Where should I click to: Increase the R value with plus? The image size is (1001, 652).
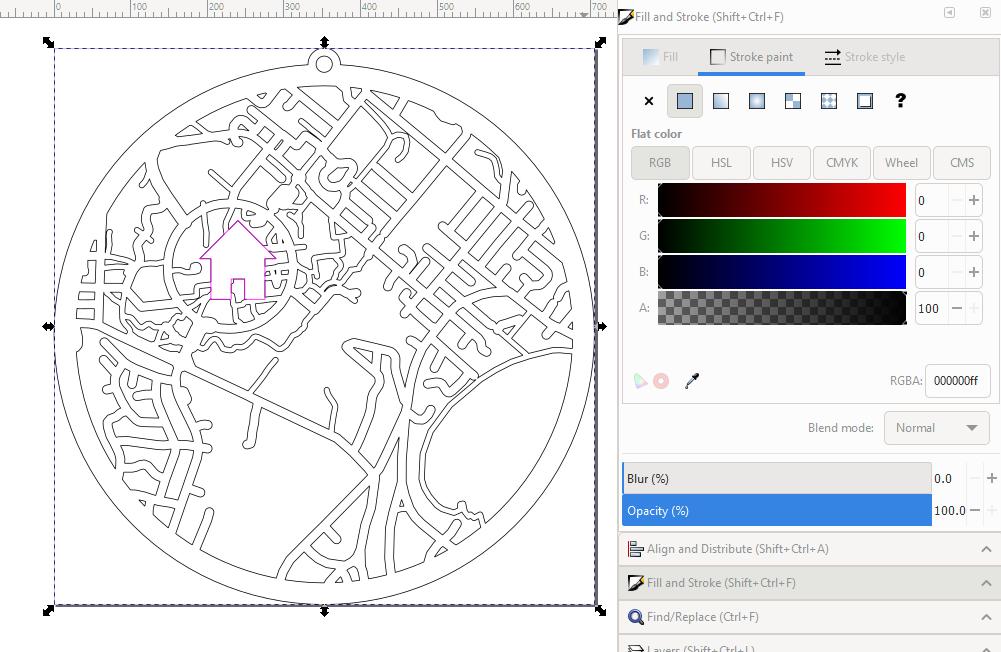pos(974,201)
